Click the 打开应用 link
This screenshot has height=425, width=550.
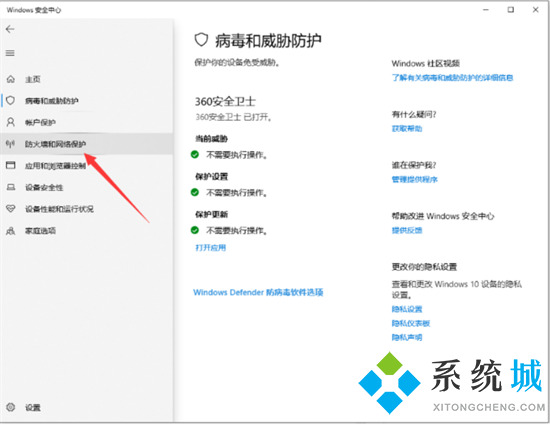pos(210,248)
